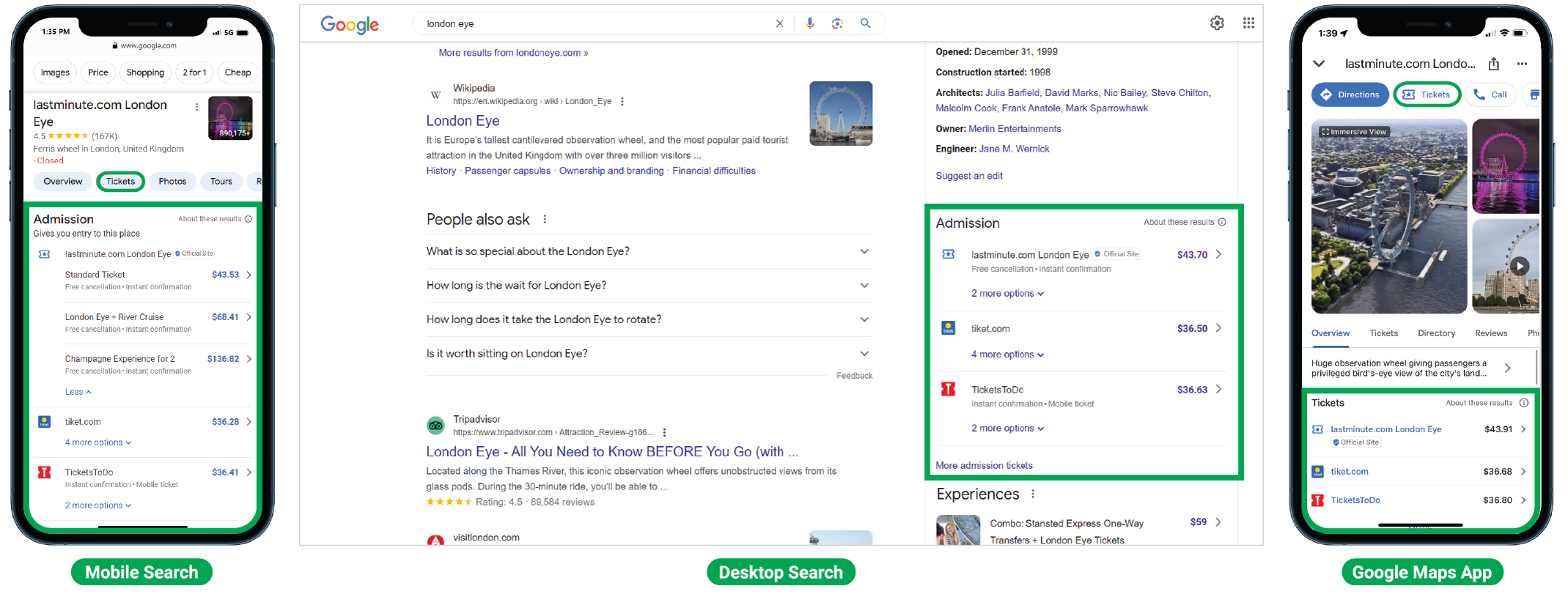Expand What is so special question
This screenshot has width=1568, height=597.
click(x=649, y=251)
